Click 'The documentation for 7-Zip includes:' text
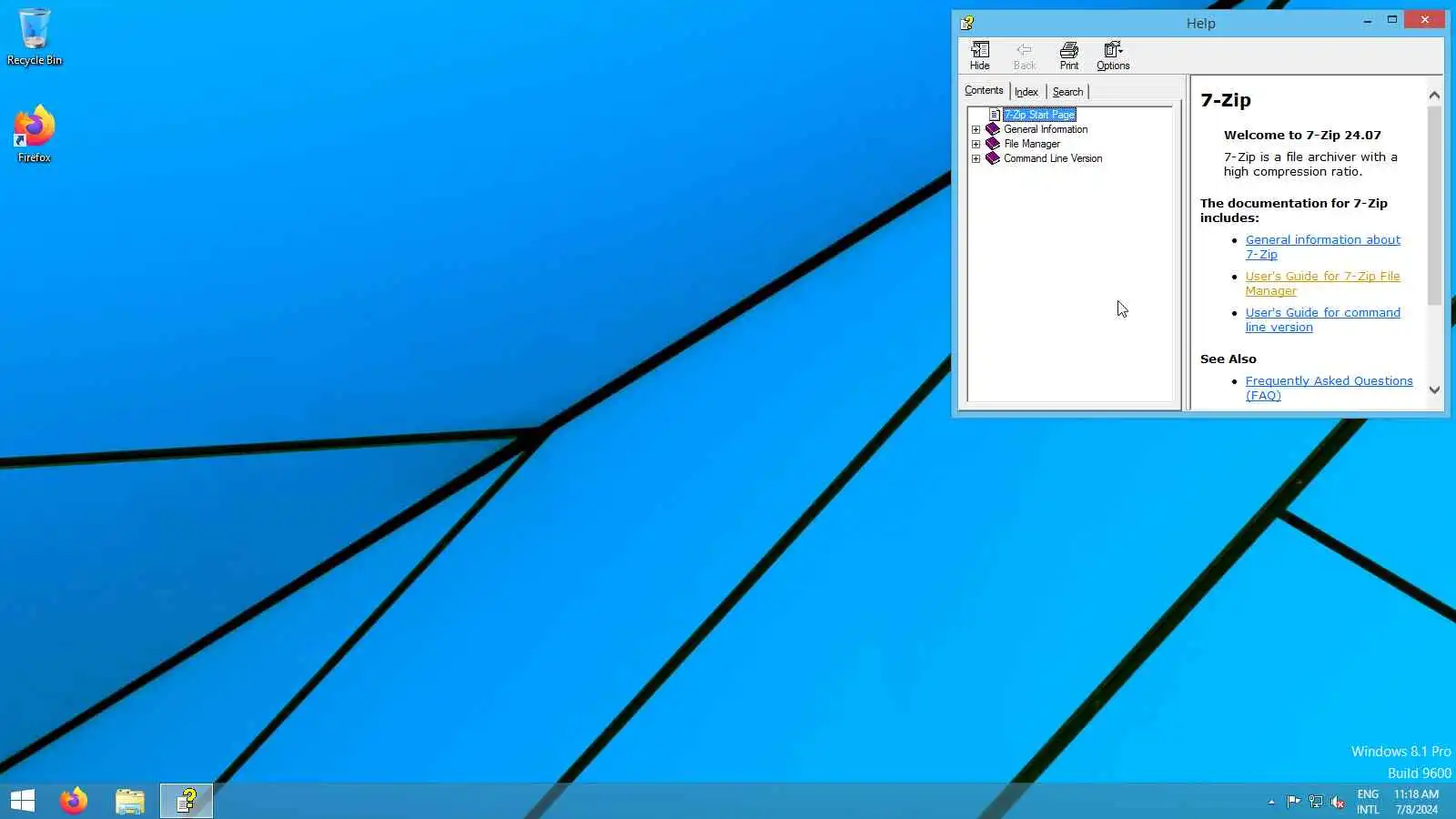The height and width of the screenshot is (819, 1456). 1293,210
